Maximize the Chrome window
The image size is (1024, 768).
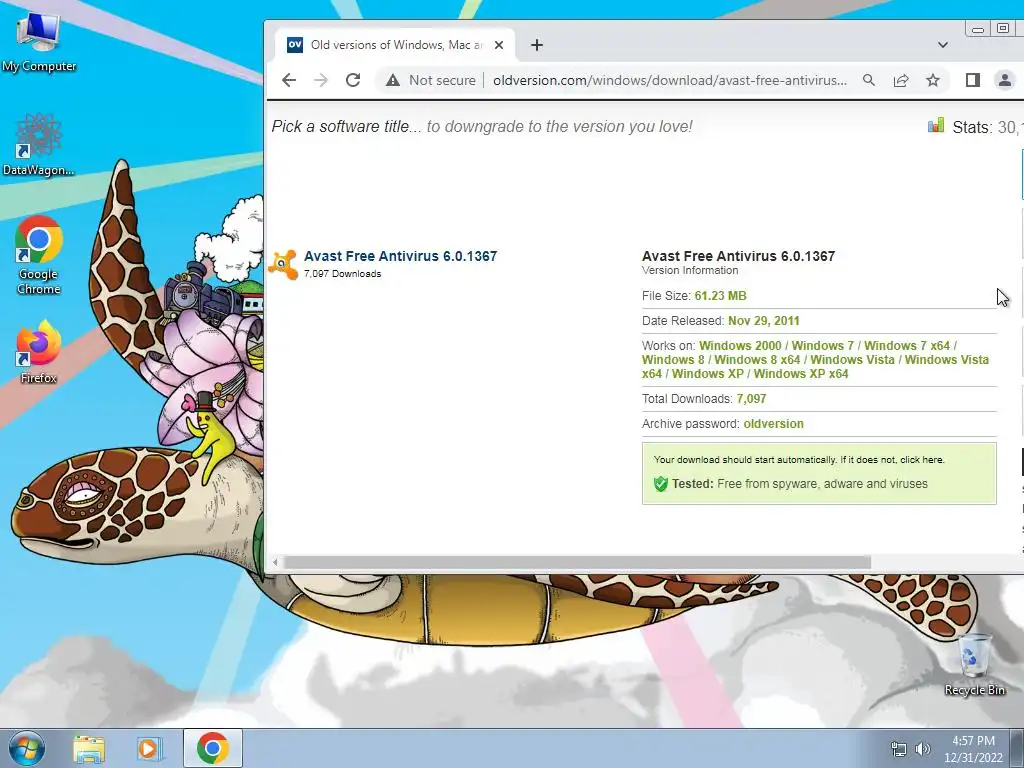(1002, 28)
